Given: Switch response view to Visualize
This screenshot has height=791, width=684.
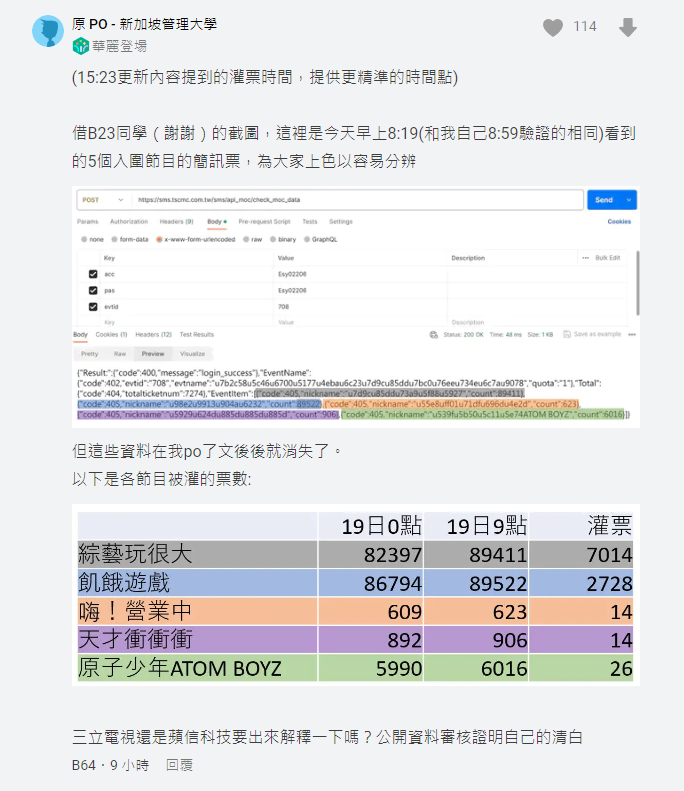Looking at the screenshot, I should pyautogui.click(x=192, y=354).
